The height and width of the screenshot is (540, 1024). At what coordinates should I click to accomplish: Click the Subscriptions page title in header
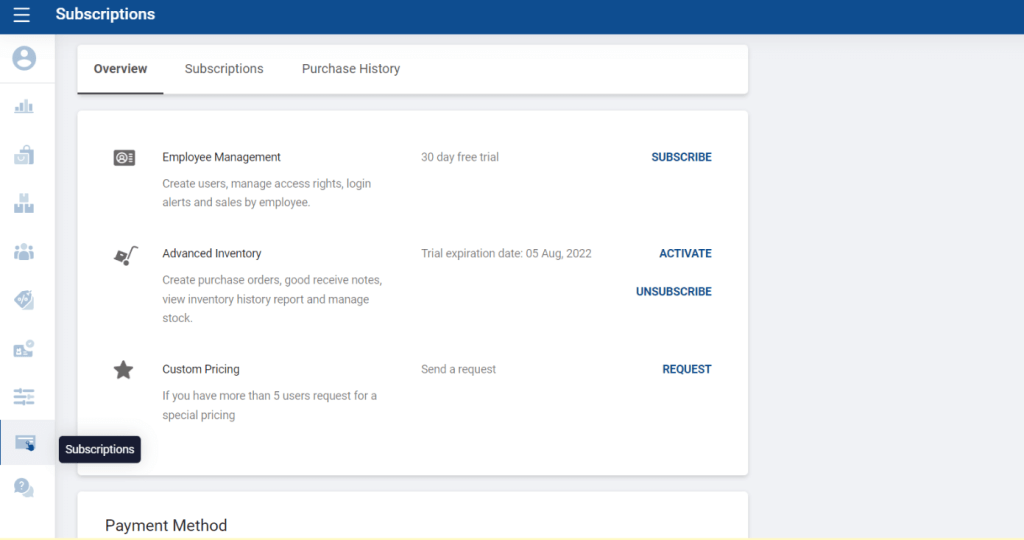105,14
